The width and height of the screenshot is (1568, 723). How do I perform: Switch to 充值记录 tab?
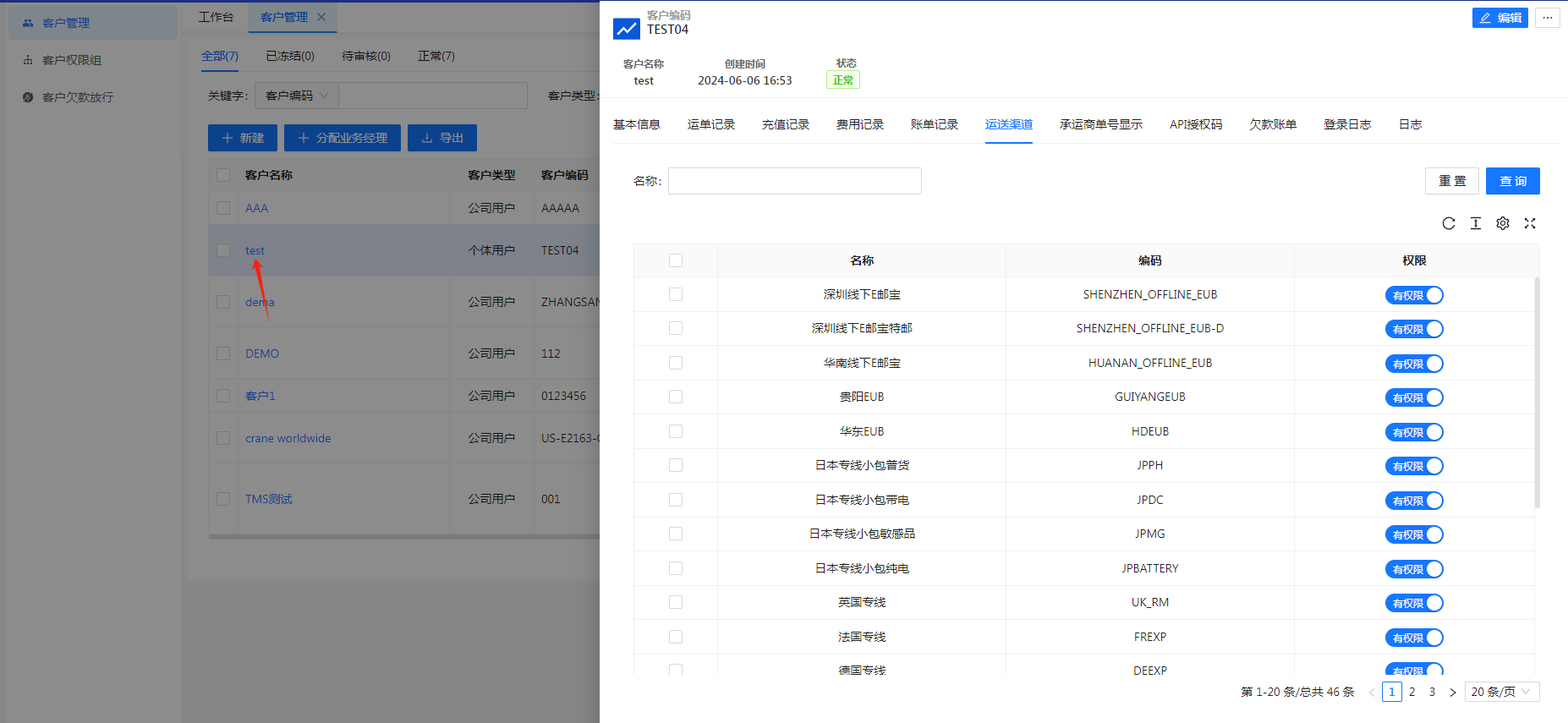tap(786, 124)
